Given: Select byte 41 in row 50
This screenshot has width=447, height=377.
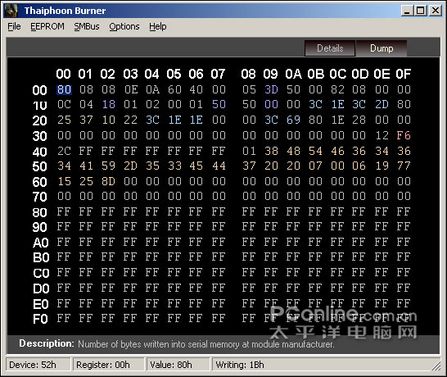Looking at the screenshot, I should (x=86, y=166).
